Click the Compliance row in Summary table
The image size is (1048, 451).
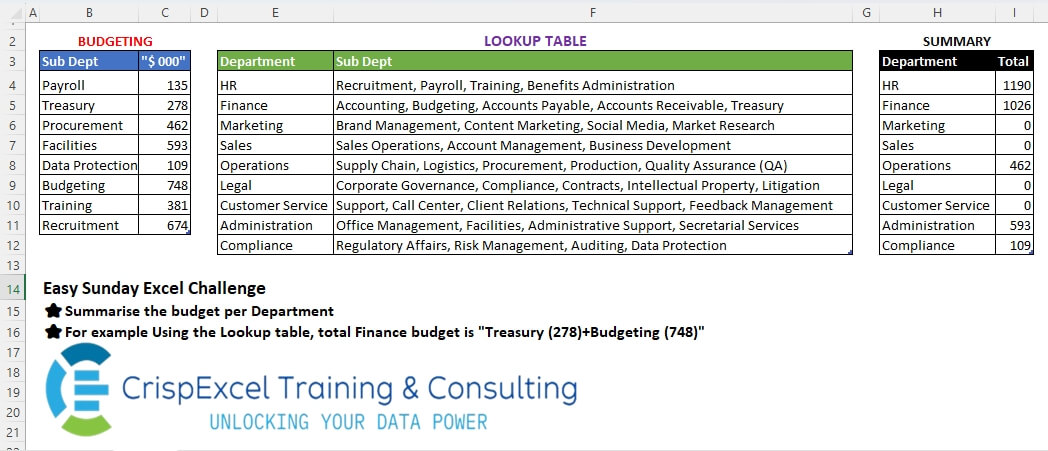pyautogui.click(x=956, y=246)
